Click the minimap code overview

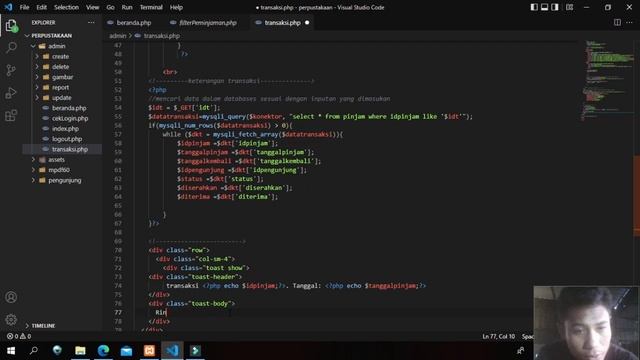pos(608,82)
